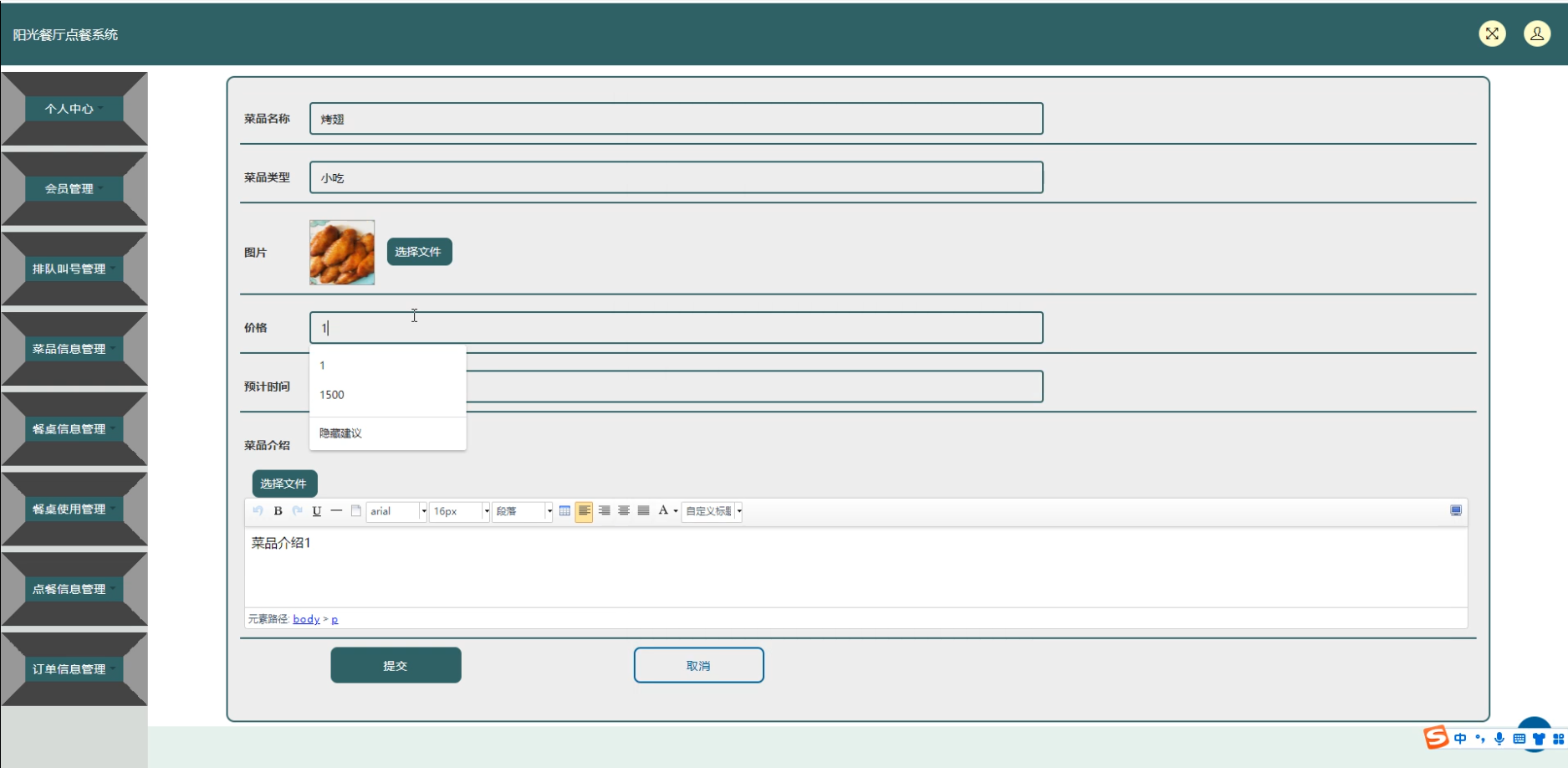The height and width of the screenshot is (768, 1568).
Task: Click the 价格 price input field
Action: [x=676, y=328]
